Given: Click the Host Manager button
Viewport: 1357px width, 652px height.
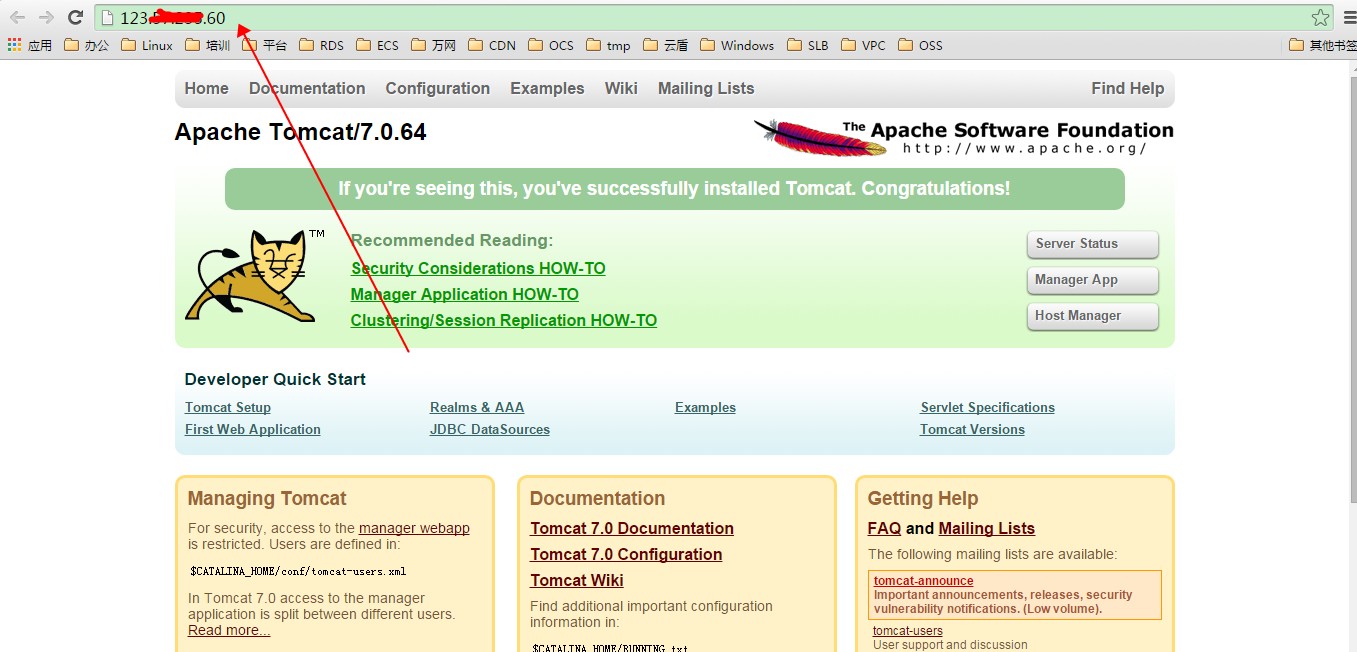Looking at the screenshot, I should [1092, 316].
